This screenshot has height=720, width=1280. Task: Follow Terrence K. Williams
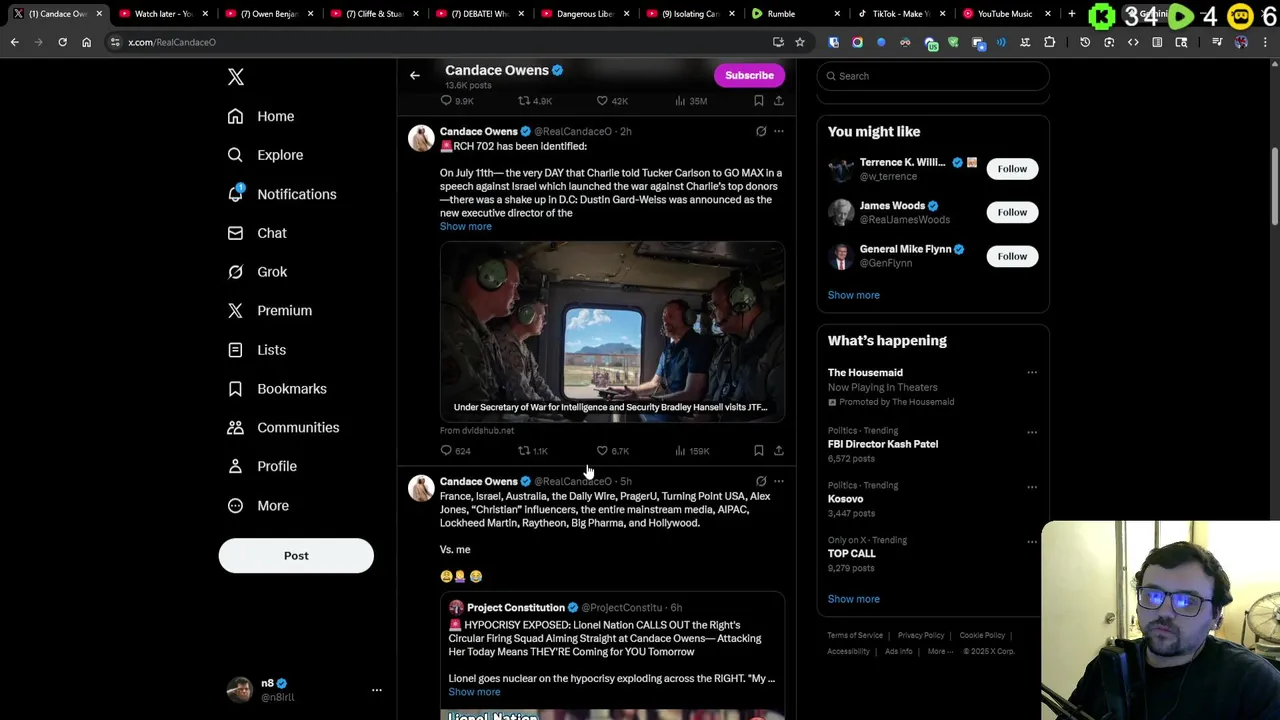coord(1012,169)
